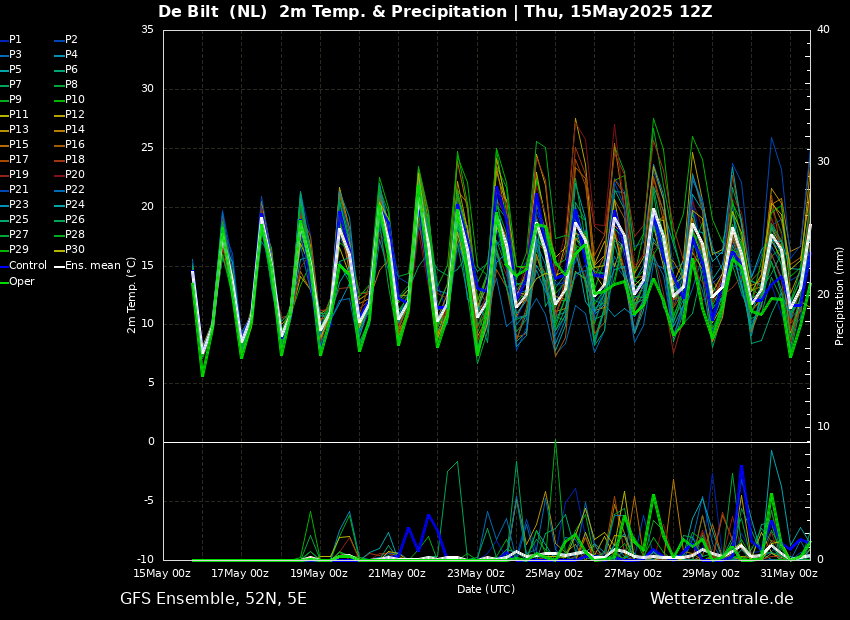Screen dimensions: 850x620
Task: Select the P20 legend entry
Action: point(74,175)
